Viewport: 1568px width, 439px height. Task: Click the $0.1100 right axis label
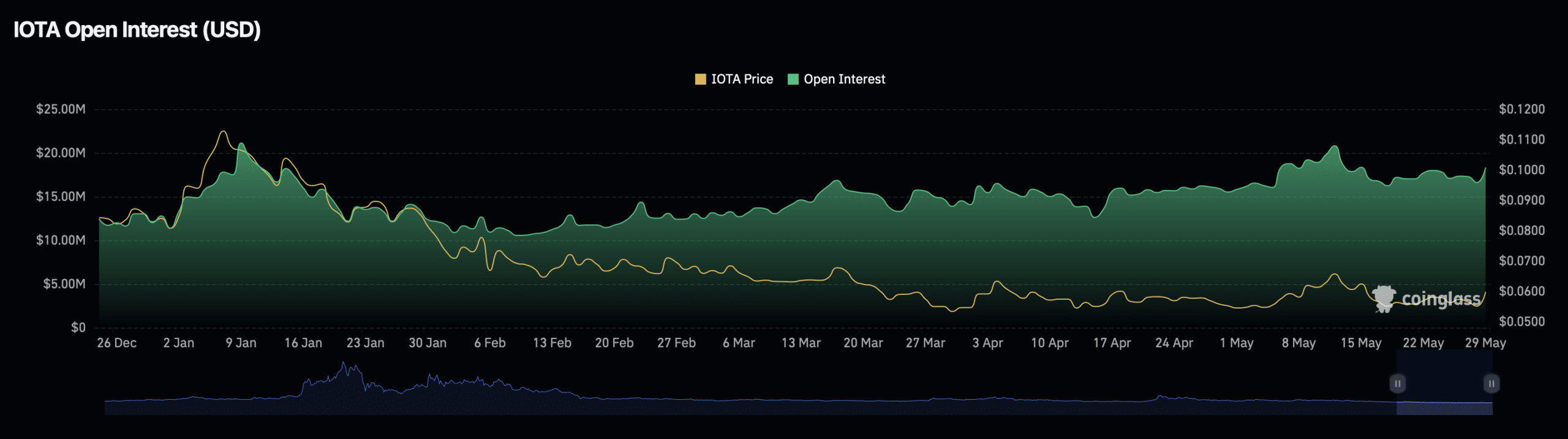tap(1522, 139)
